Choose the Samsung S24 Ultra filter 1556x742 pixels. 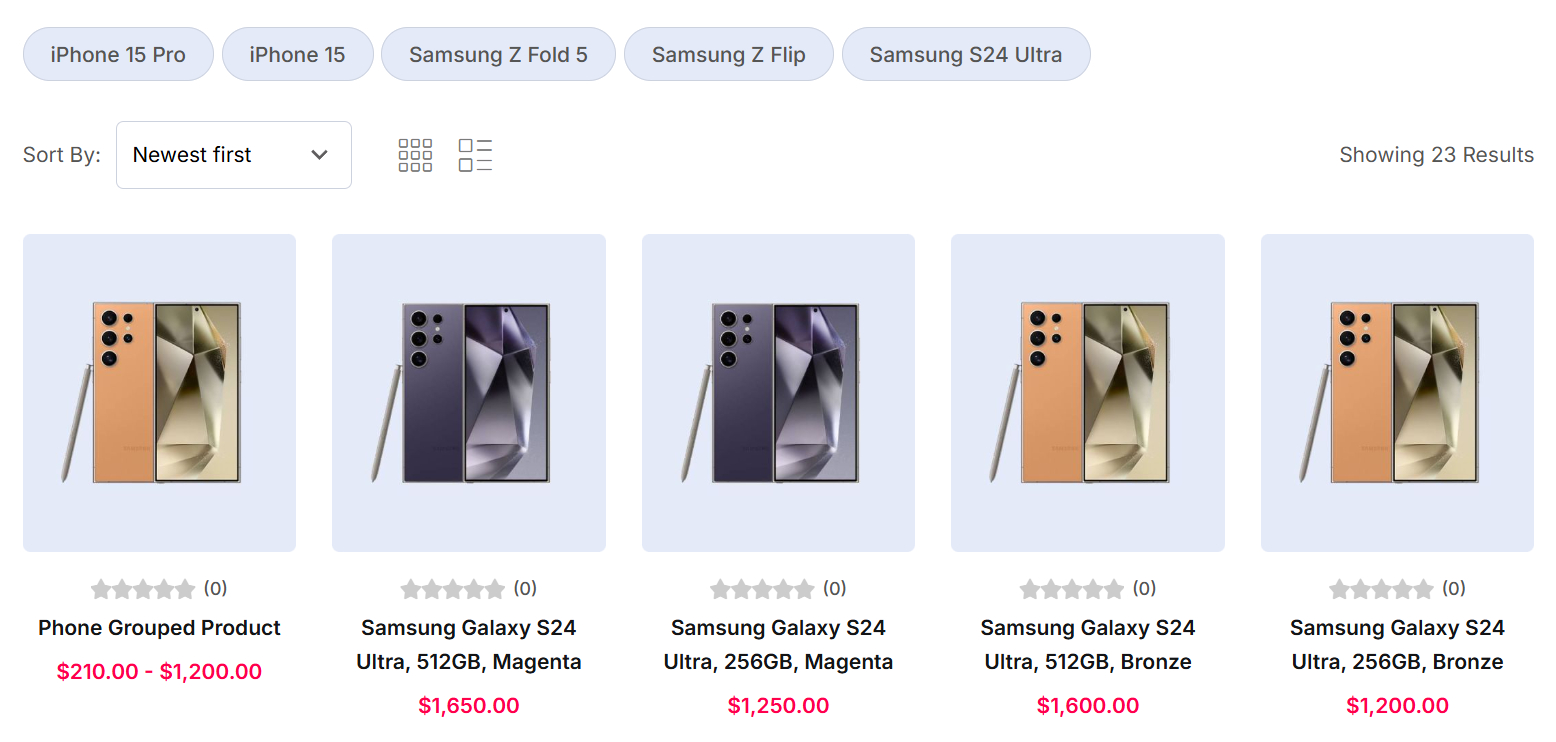[x=965, y=54]
